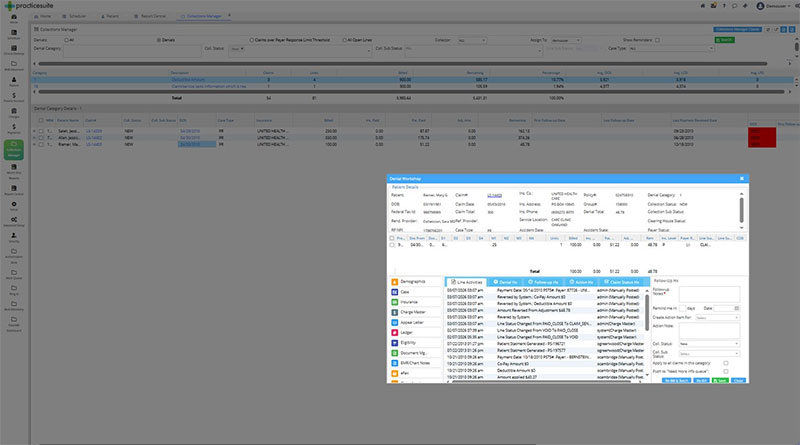Viewport: 800px width, 445px height.
Task: Open EMR/Chart Notes in Denial Workshop
Action: [x=414, y=363]
